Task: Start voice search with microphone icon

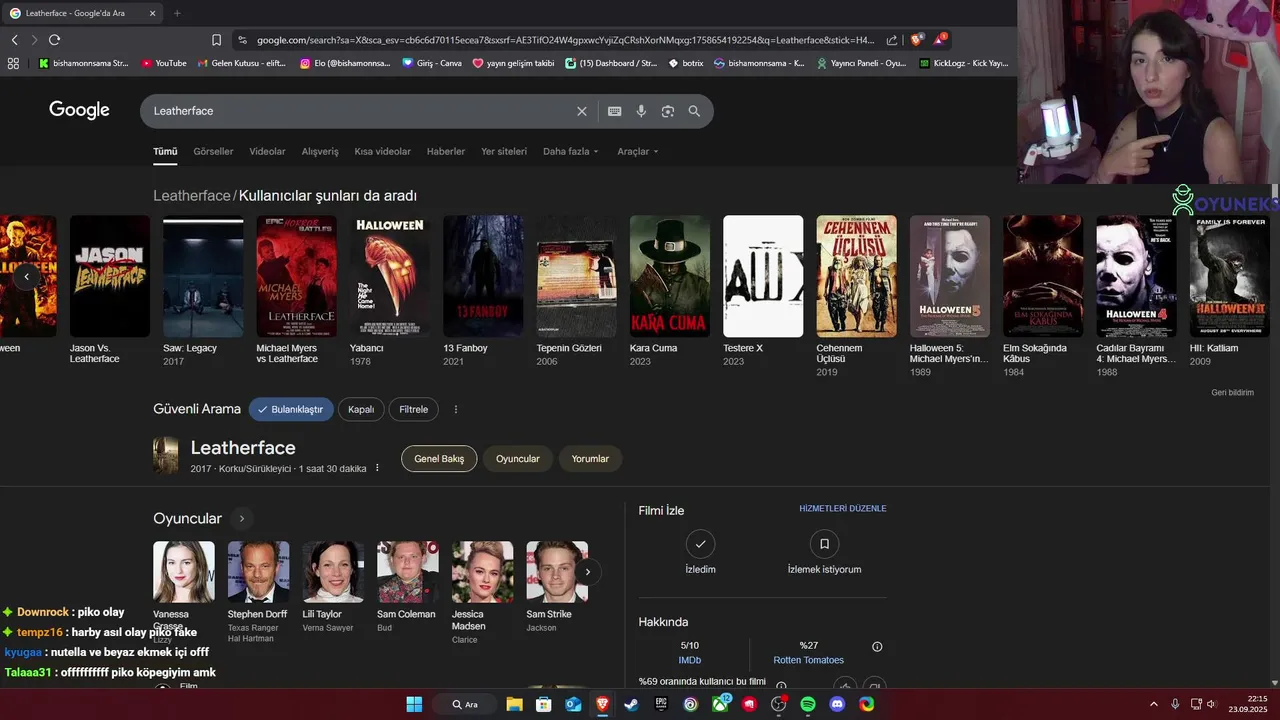Action: [641, 111]
